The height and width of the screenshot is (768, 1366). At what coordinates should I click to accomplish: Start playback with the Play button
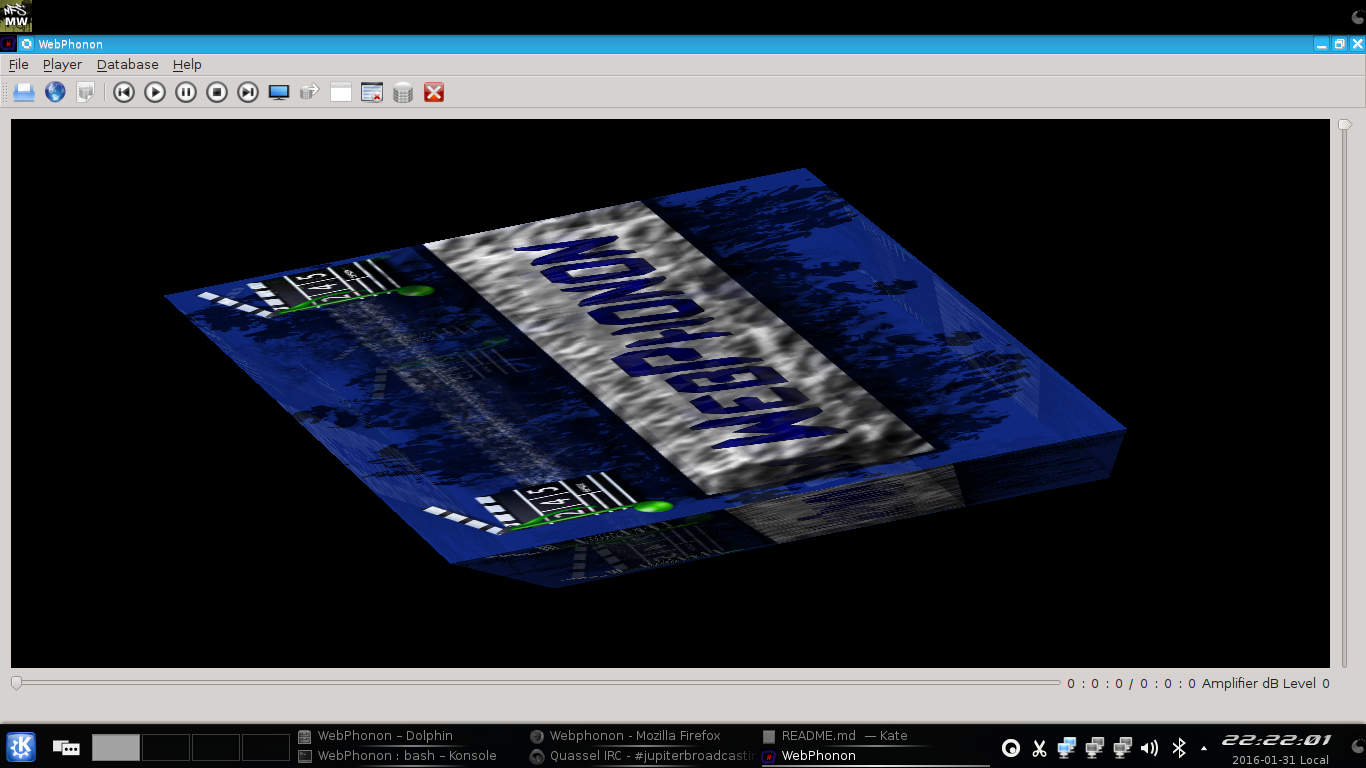click(x=155, y=92)
